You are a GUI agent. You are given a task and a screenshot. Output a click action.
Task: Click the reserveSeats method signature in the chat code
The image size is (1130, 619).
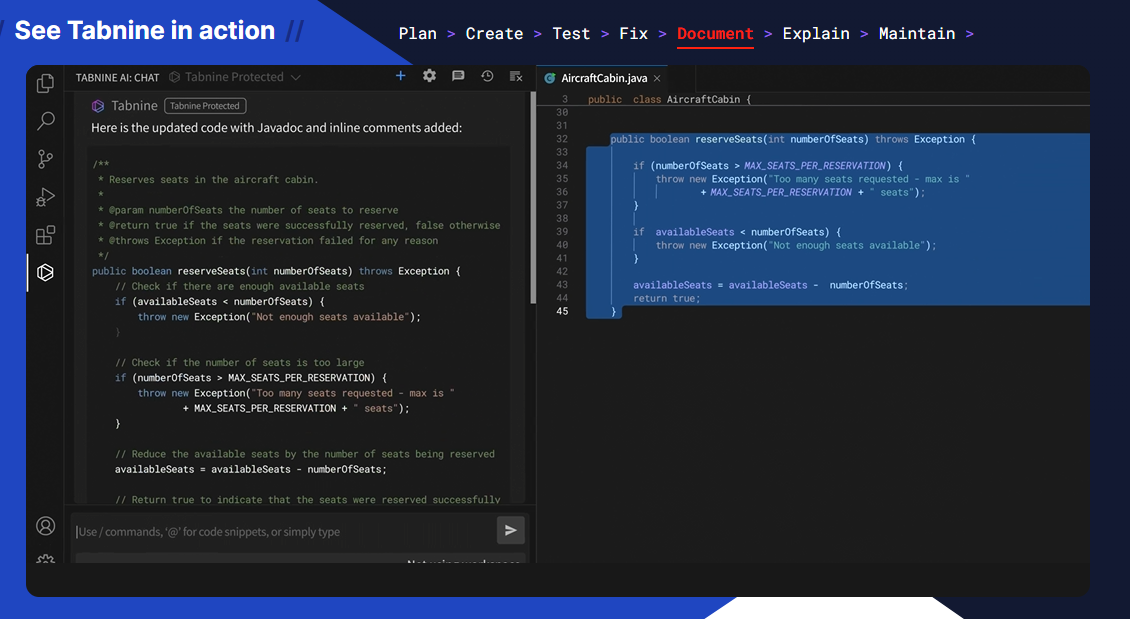(x=276, y=272)
